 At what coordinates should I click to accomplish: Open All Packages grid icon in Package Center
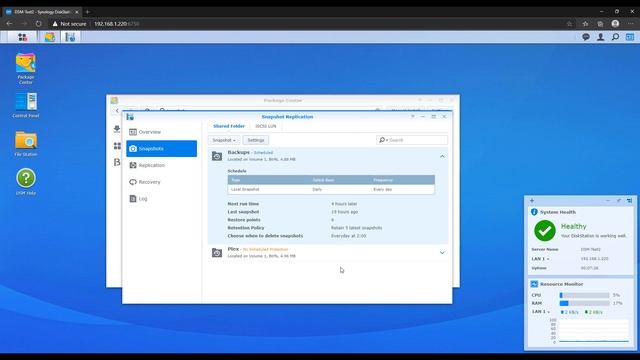coord(117,146)
